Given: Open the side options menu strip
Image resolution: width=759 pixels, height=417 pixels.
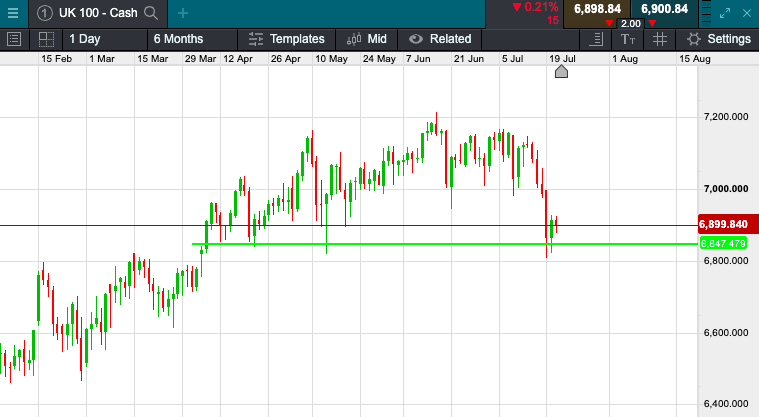Looking at the screenshot, I should click(706, 14).
